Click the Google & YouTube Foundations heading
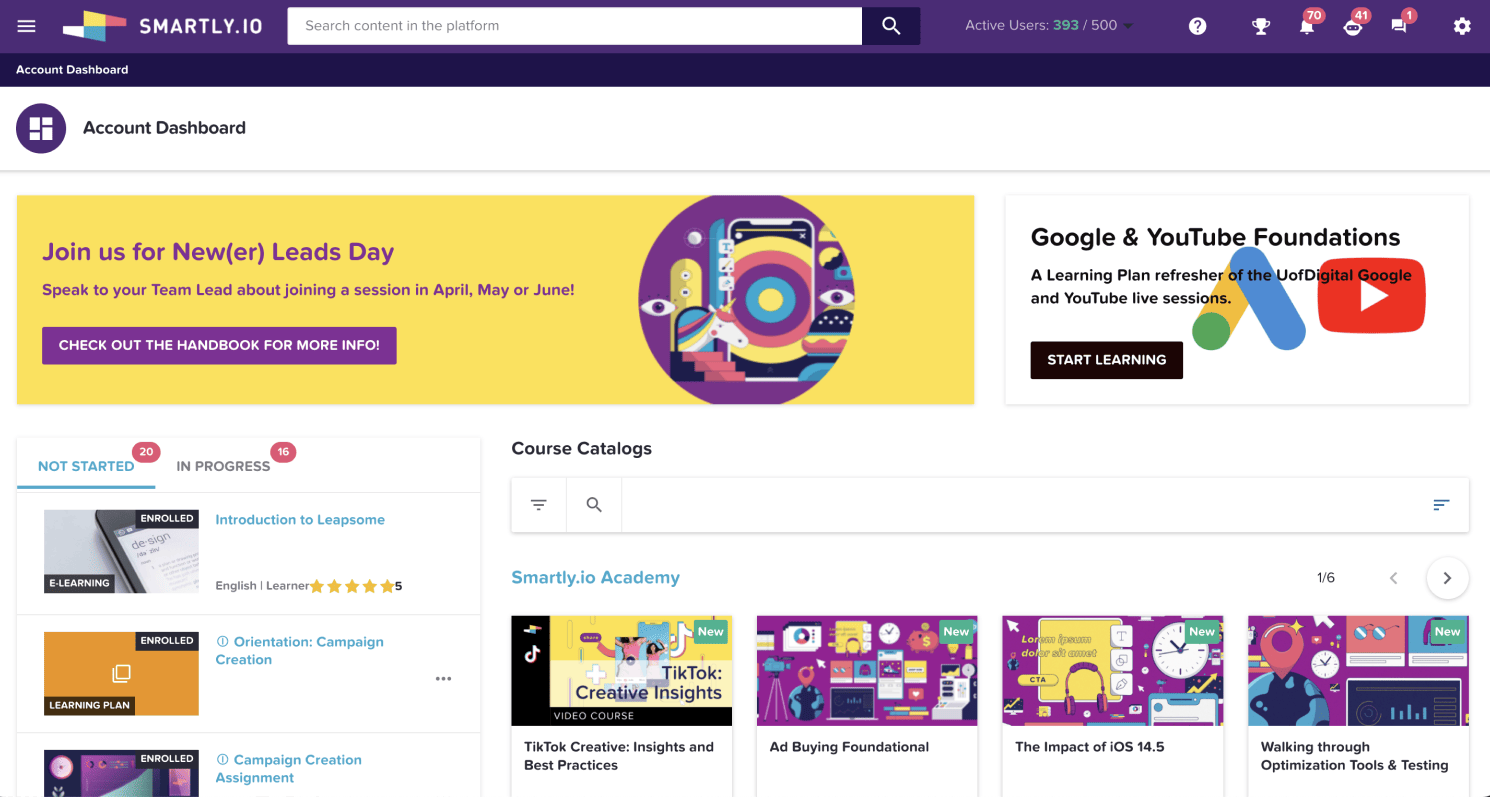 click(x=1215, y=237)
